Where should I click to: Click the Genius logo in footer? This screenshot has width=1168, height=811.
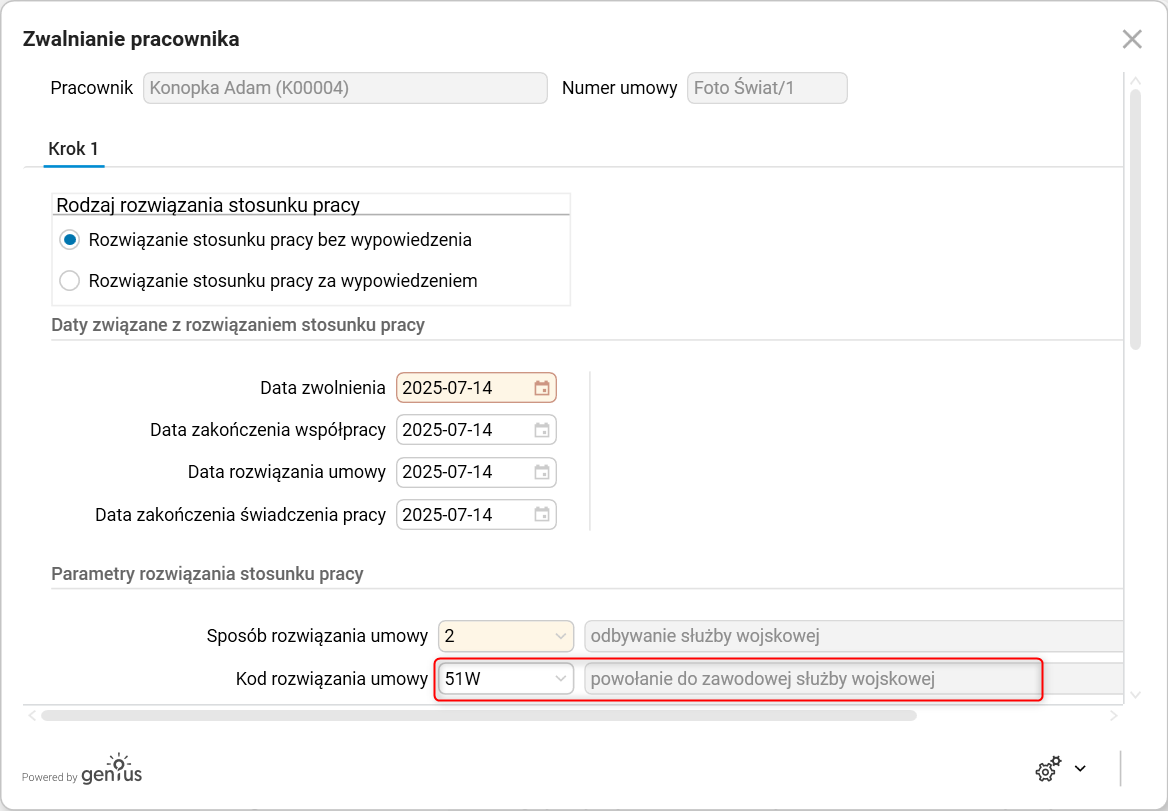pyautogui.click(x=111, y=770)
